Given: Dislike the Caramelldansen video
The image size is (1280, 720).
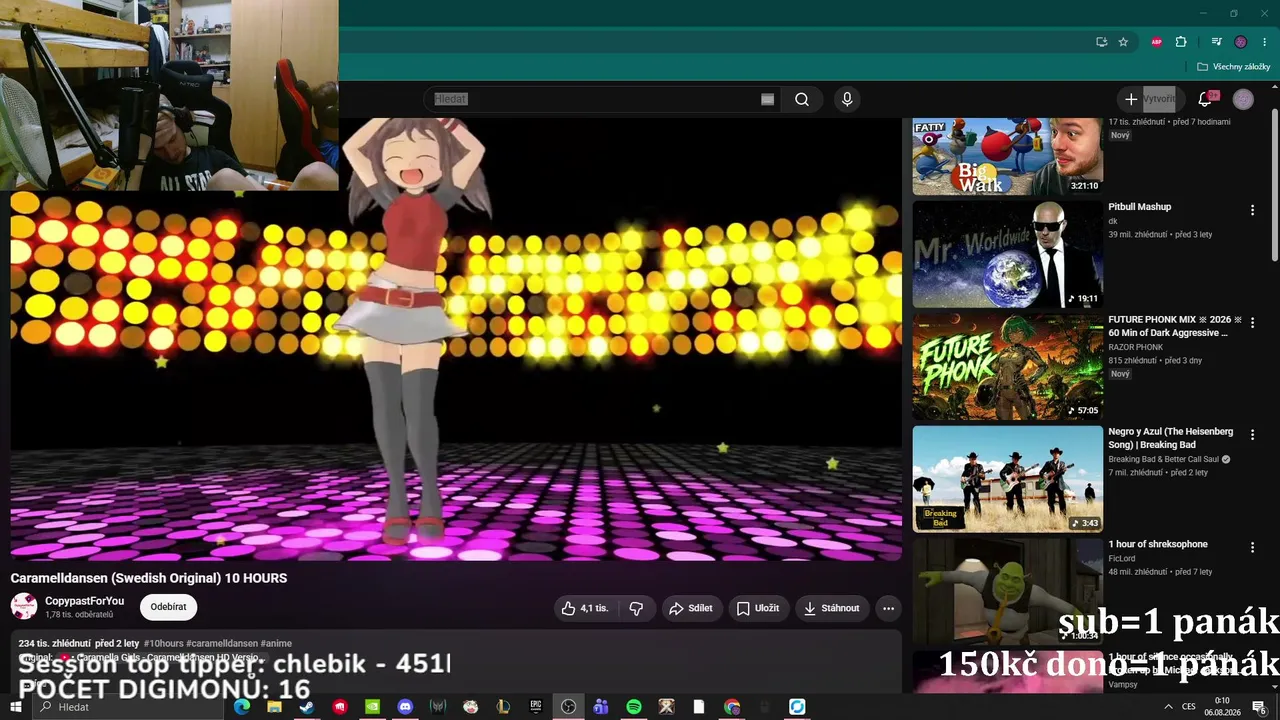Looking at the screenshot, I should 636,608.
